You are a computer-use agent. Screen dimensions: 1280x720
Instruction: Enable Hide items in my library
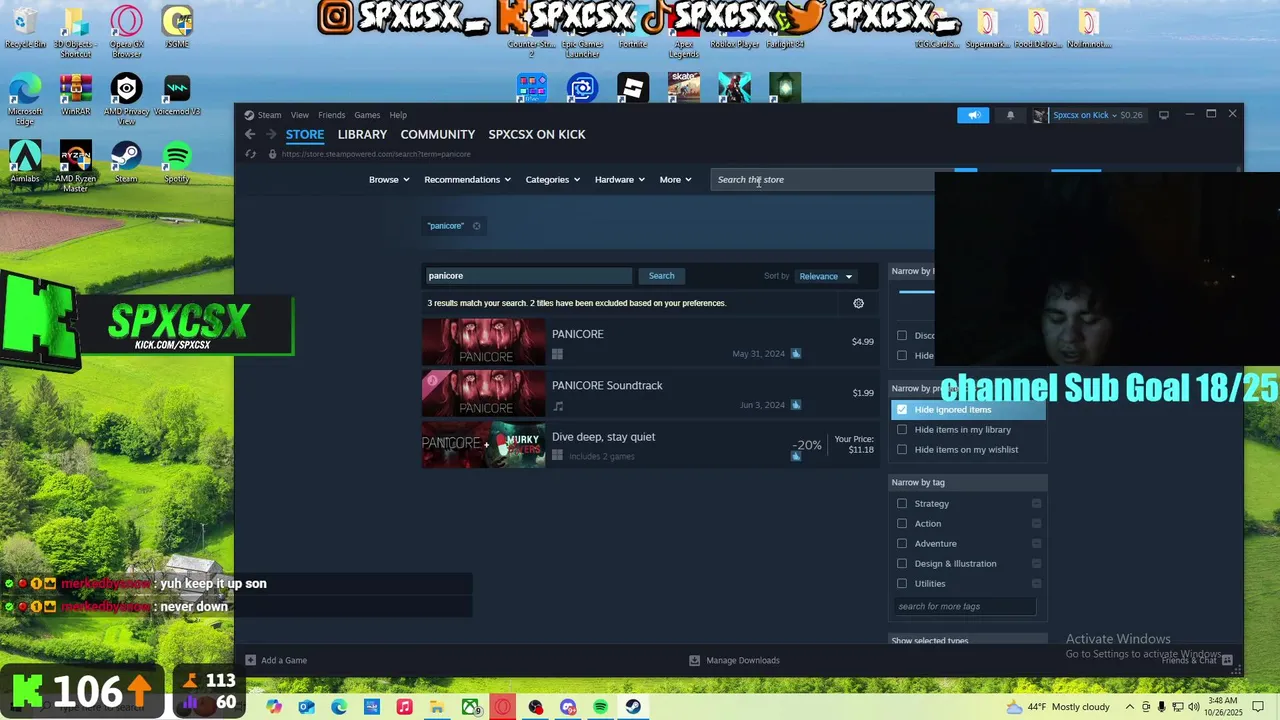902,429
